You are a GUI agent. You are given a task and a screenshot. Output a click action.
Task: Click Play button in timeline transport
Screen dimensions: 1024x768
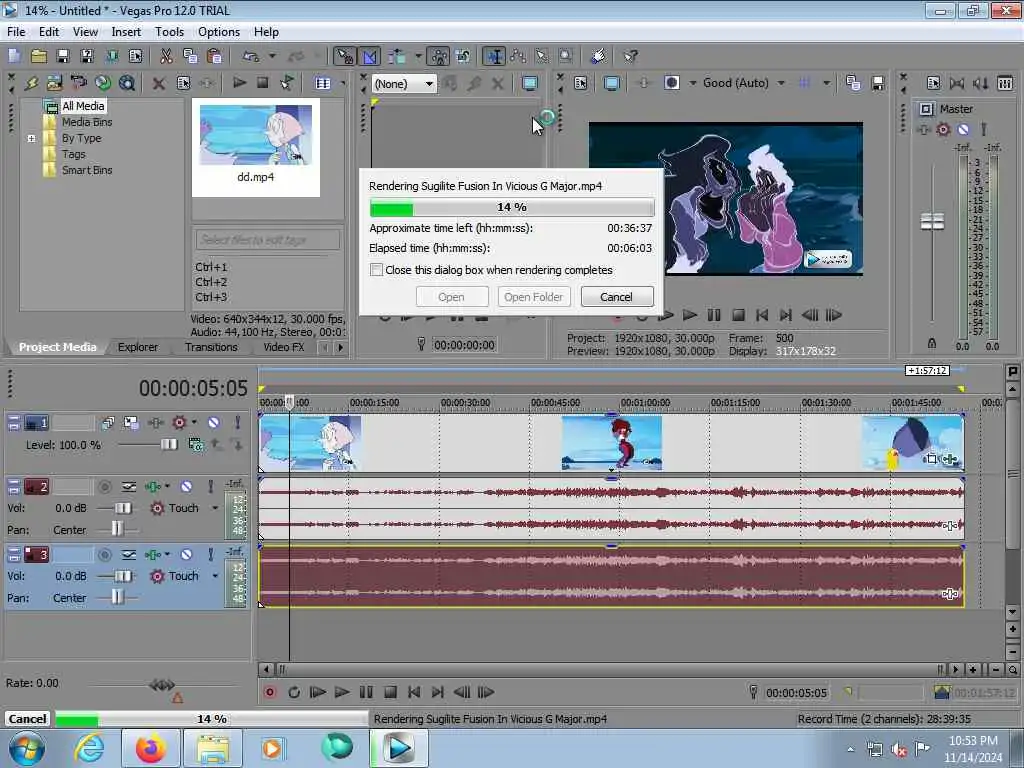click(342, 692)
